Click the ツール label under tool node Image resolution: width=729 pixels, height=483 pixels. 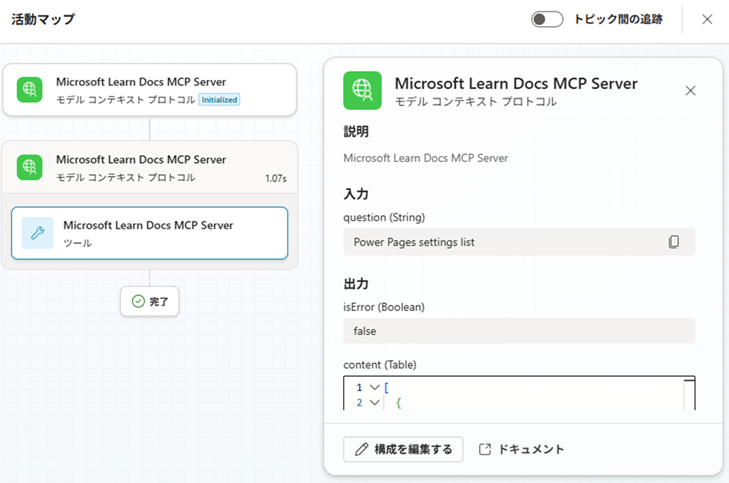(x=78, y=243)
